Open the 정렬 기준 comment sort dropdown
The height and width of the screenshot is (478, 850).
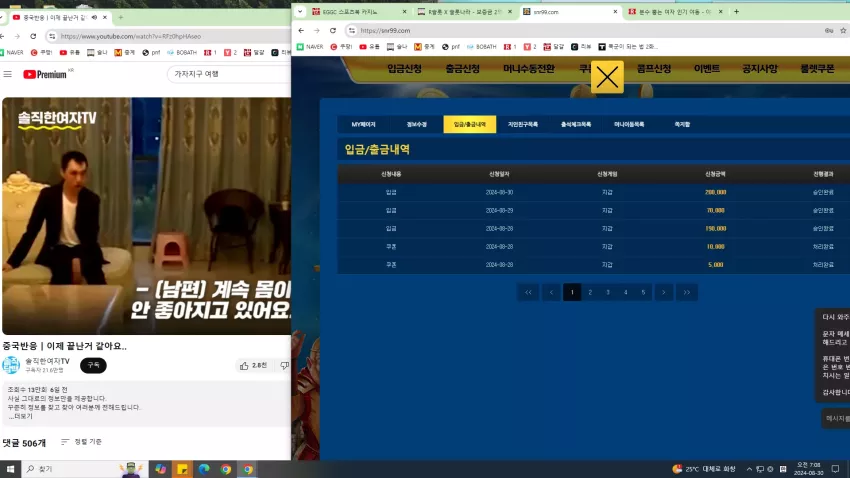click(81, 442)
